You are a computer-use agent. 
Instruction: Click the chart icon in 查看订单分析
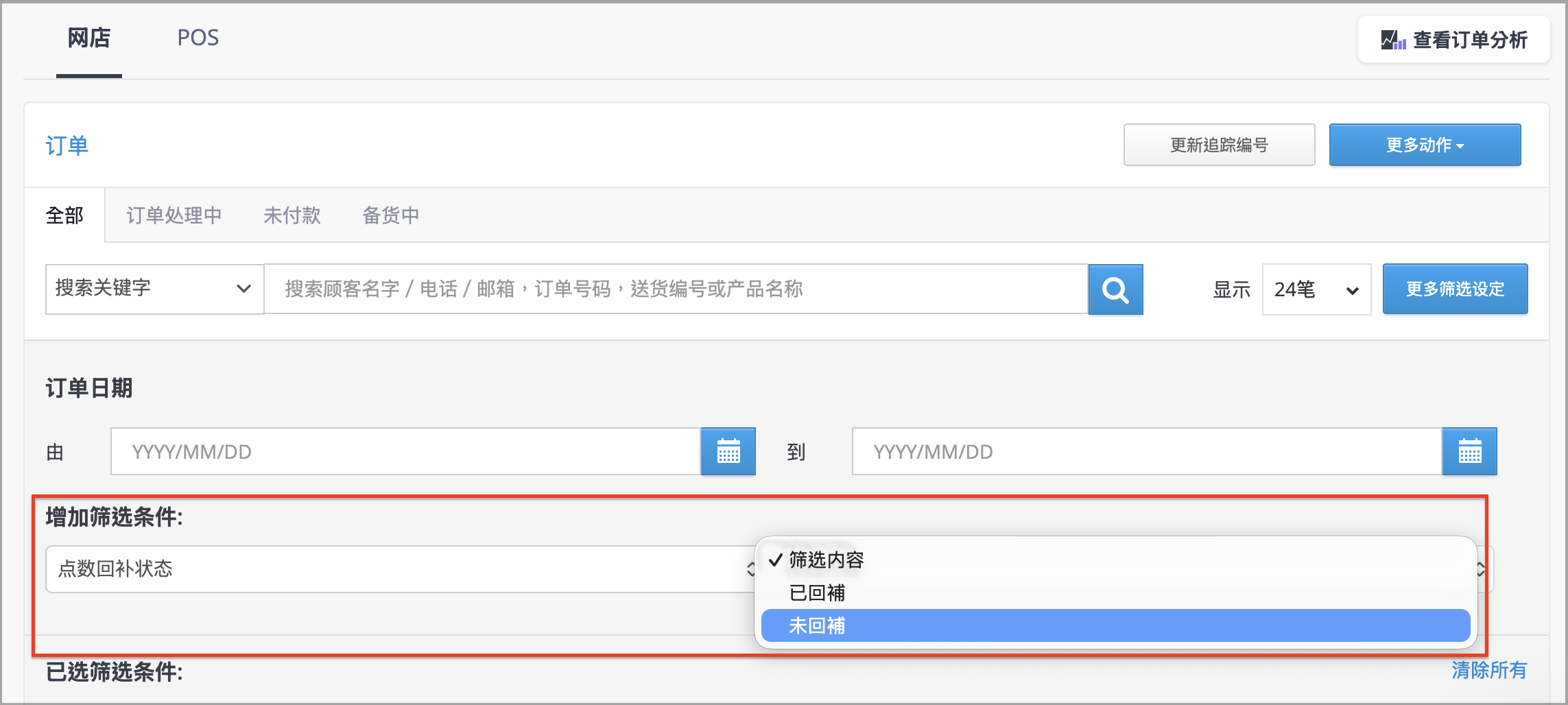1393,40
